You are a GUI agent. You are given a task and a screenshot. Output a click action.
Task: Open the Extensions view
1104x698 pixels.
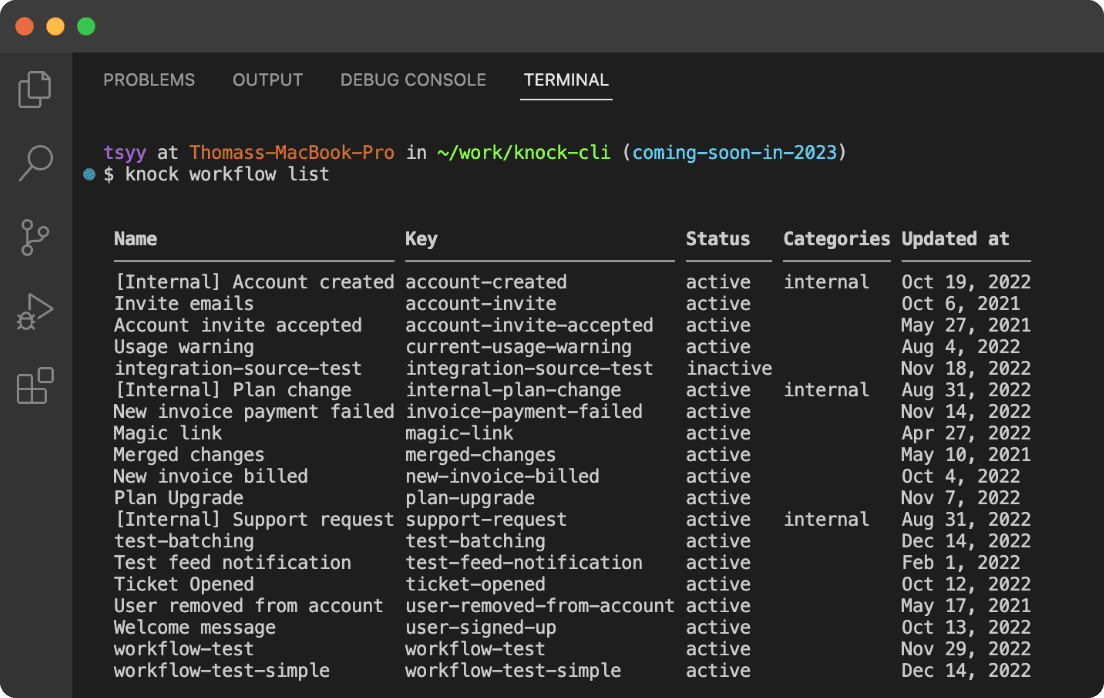coord(35,385)
